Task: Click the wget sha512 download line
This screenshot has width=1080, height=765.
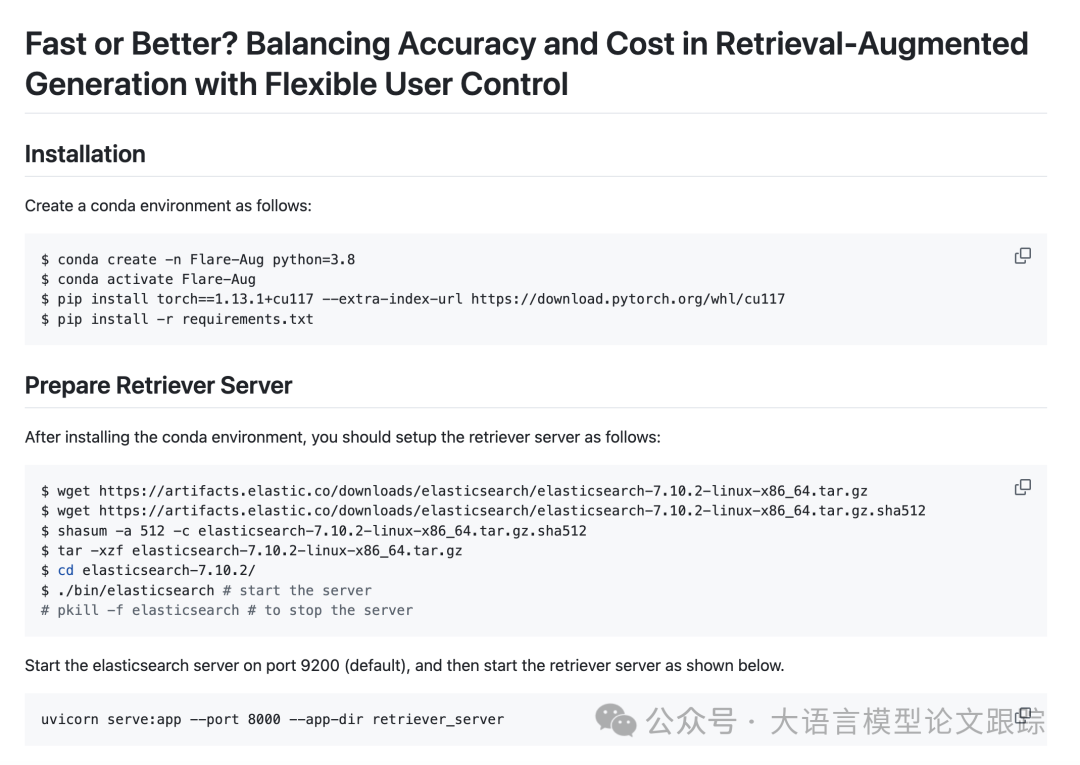Action: click(x=483, y=511)
